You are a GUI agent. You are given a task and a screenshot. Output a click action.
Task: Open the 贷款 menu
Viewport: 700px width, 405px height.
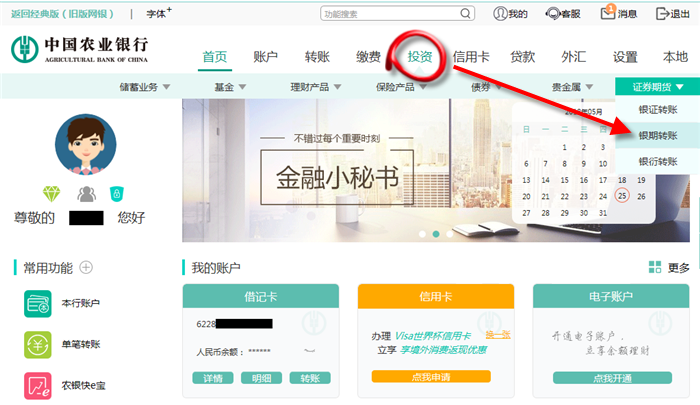pos(522,57)
